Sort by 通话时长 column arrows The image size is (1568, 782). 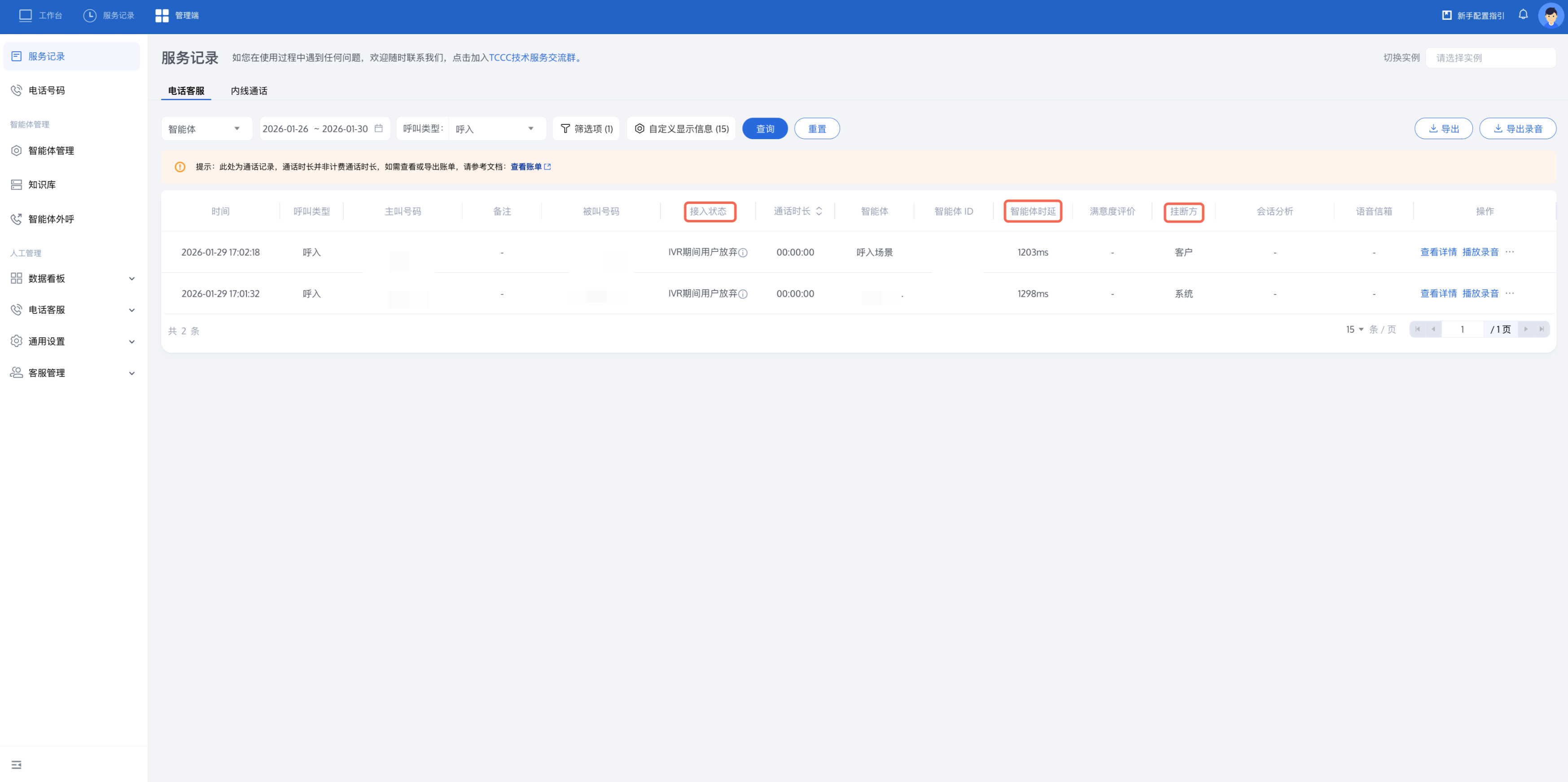click(819, 211)
